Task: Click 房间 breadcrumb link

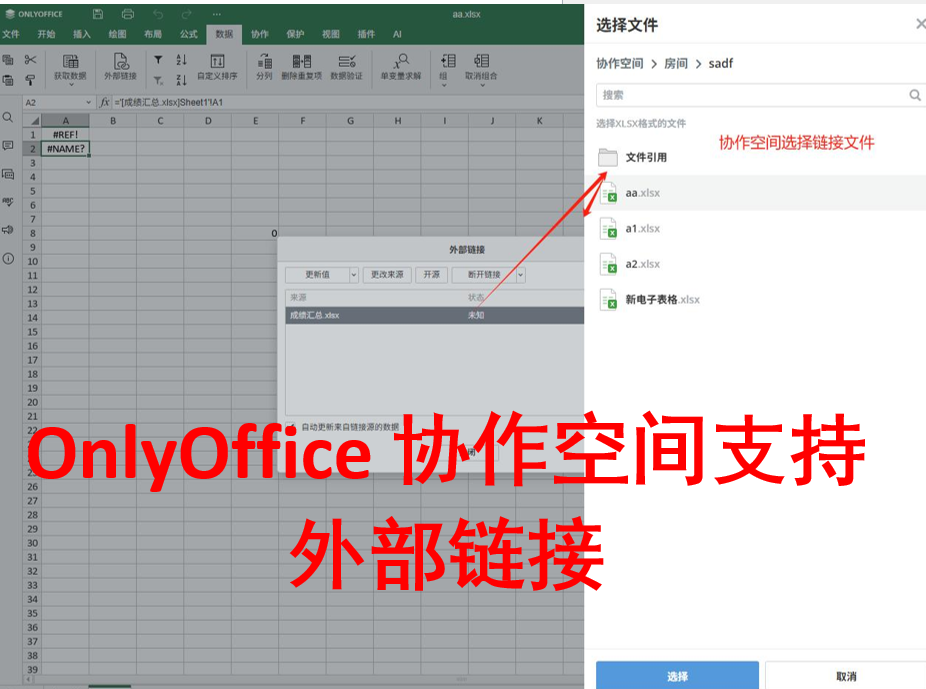Action: tap(676, 63)
